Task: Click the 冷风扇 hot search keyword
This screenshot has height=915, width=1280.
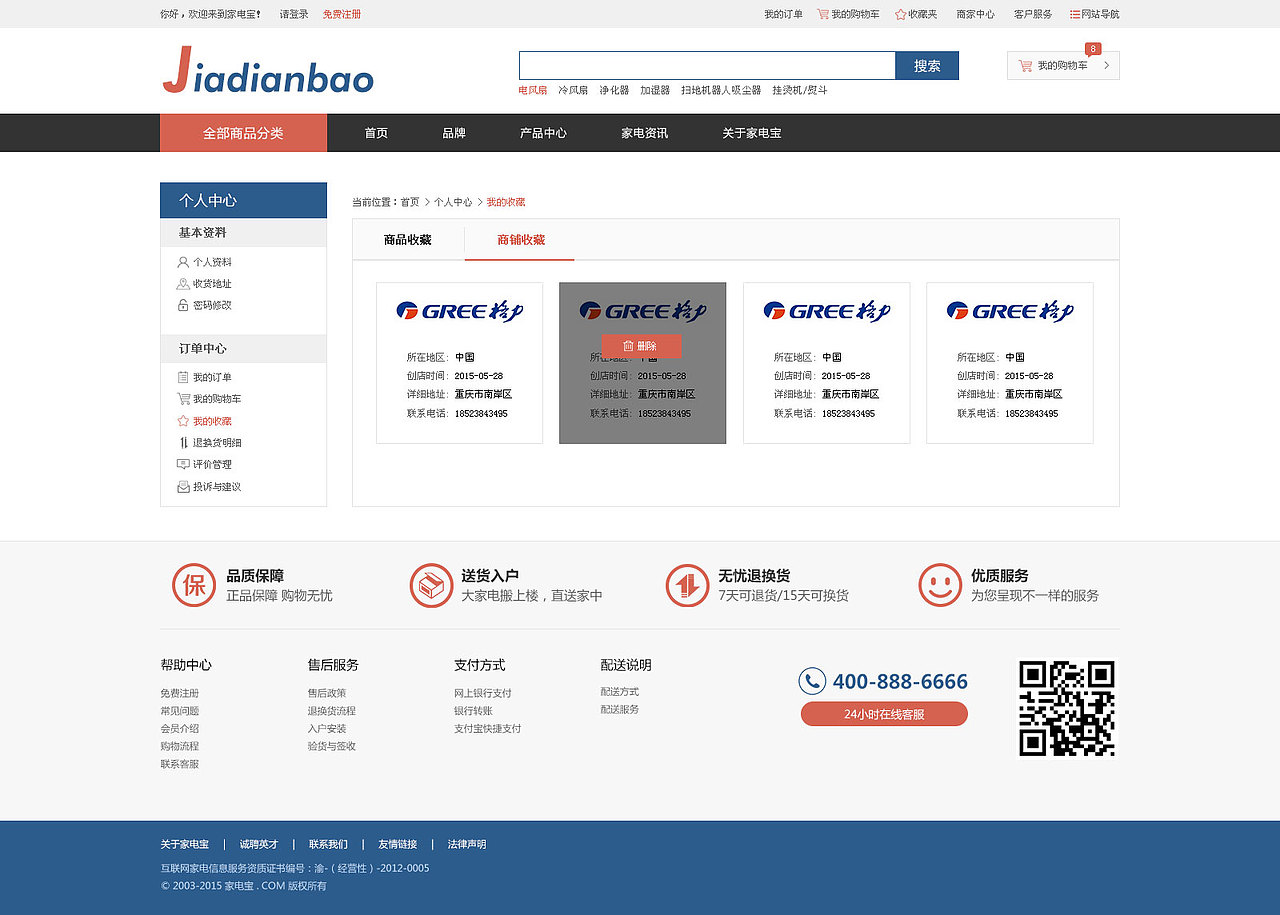Action: pyautogui.click(x=573, y=90)
